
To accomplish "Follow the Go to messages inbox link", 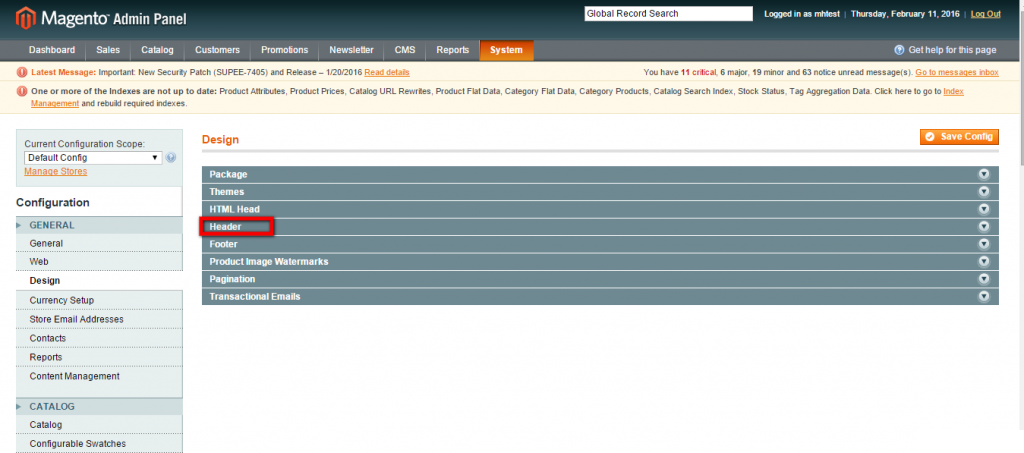I will (x=957, y=72).
